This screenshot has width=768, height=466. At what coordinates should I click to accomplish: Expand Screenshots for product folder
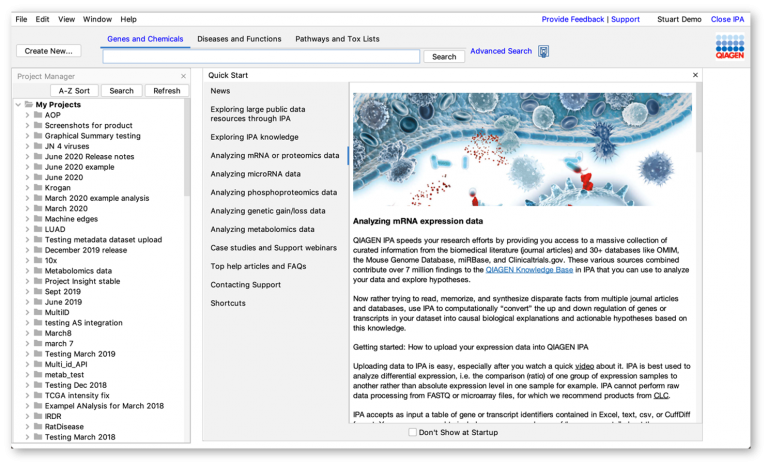pos(27,125)
